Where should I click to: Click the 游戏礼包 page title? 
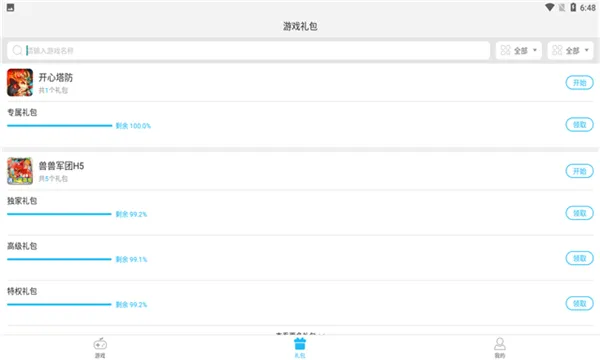[300, 26]
